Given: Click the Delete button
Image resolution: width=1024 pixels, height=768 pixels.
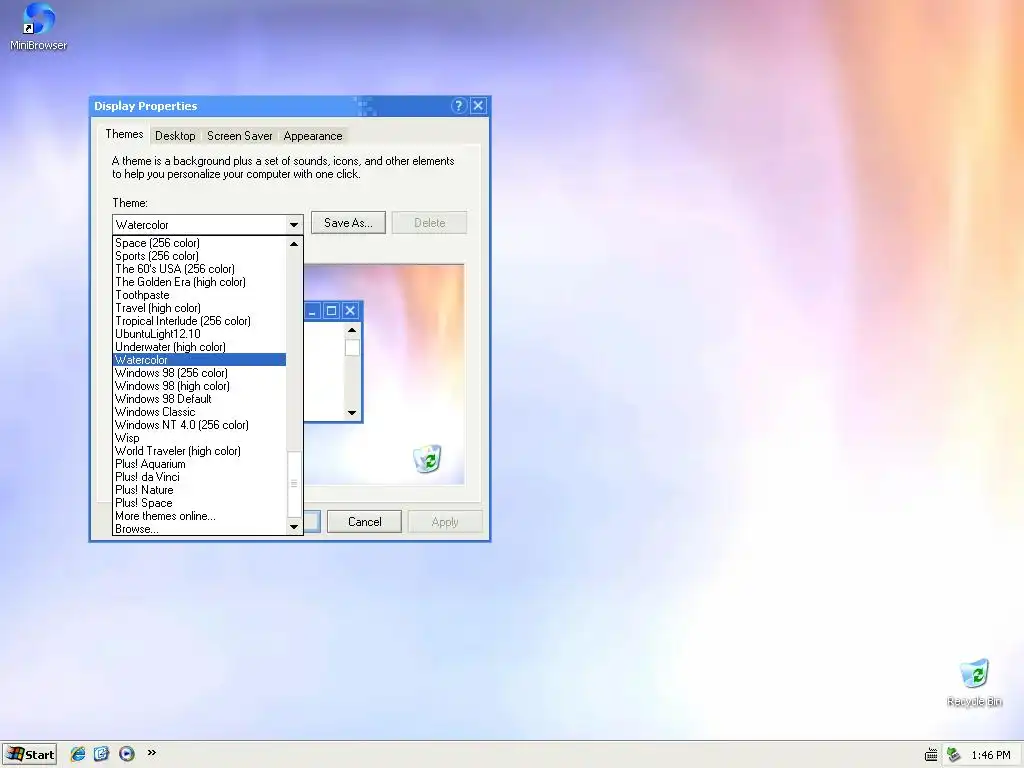Looking at the screenshot, I should [x=429, y=223].
